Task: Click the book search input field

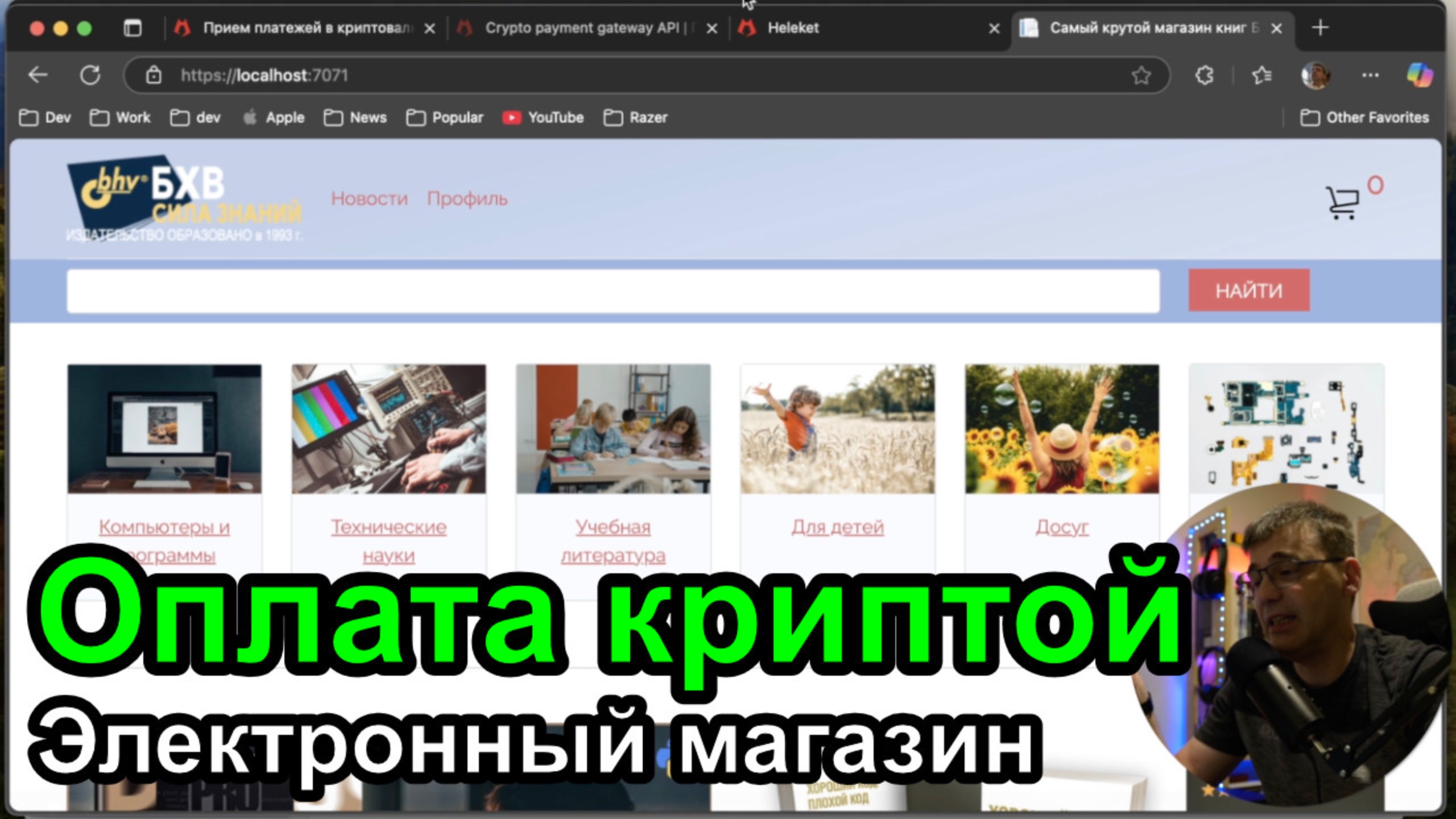Action: coord(613,291)
